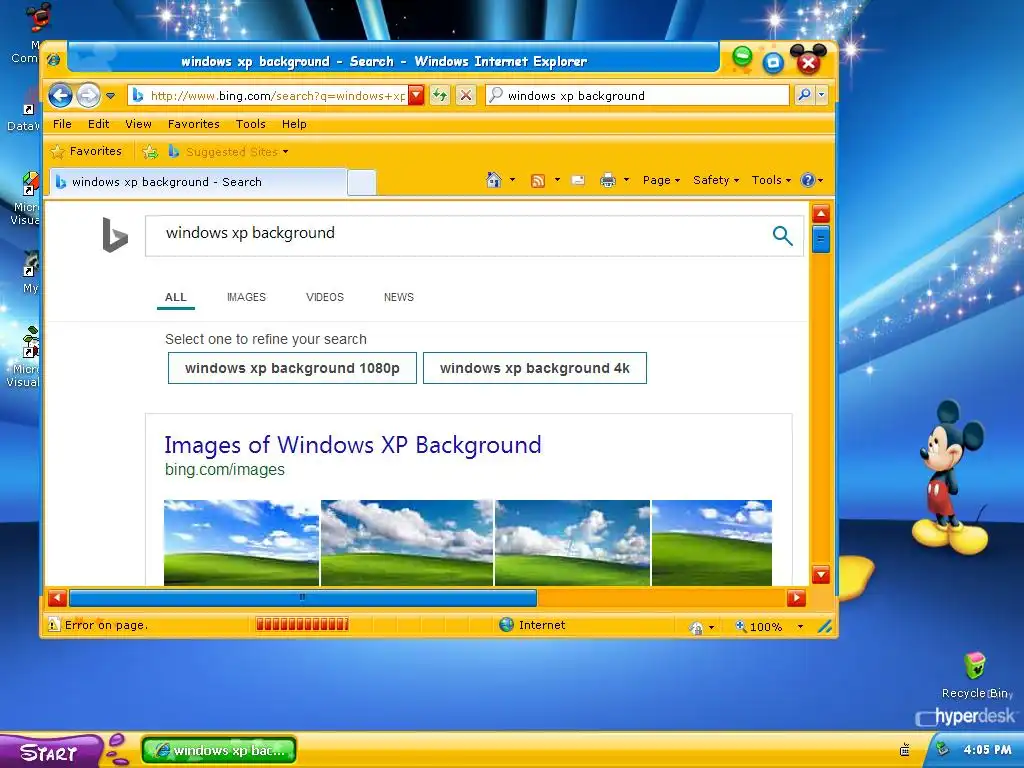
Task: Open Images of Windows XP Background link
Action: pyautogui.click(x=353, y=445)
